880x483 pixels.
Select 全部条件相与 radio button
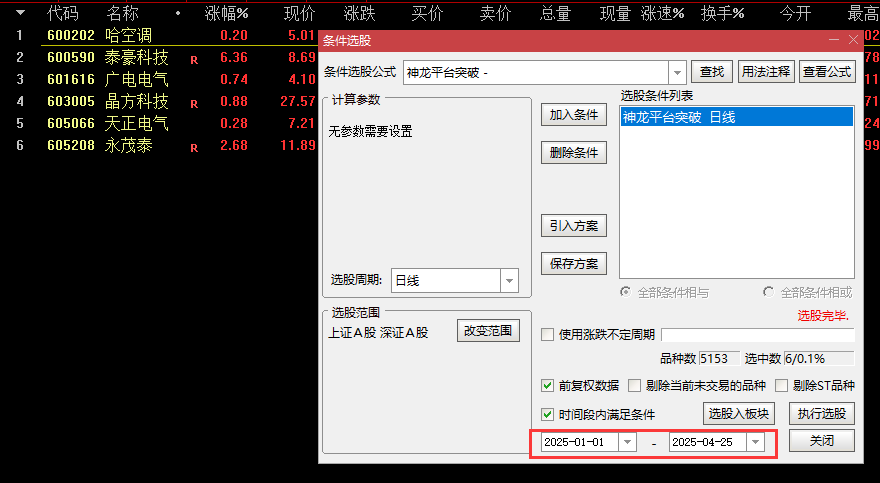[x=625, y=292]
